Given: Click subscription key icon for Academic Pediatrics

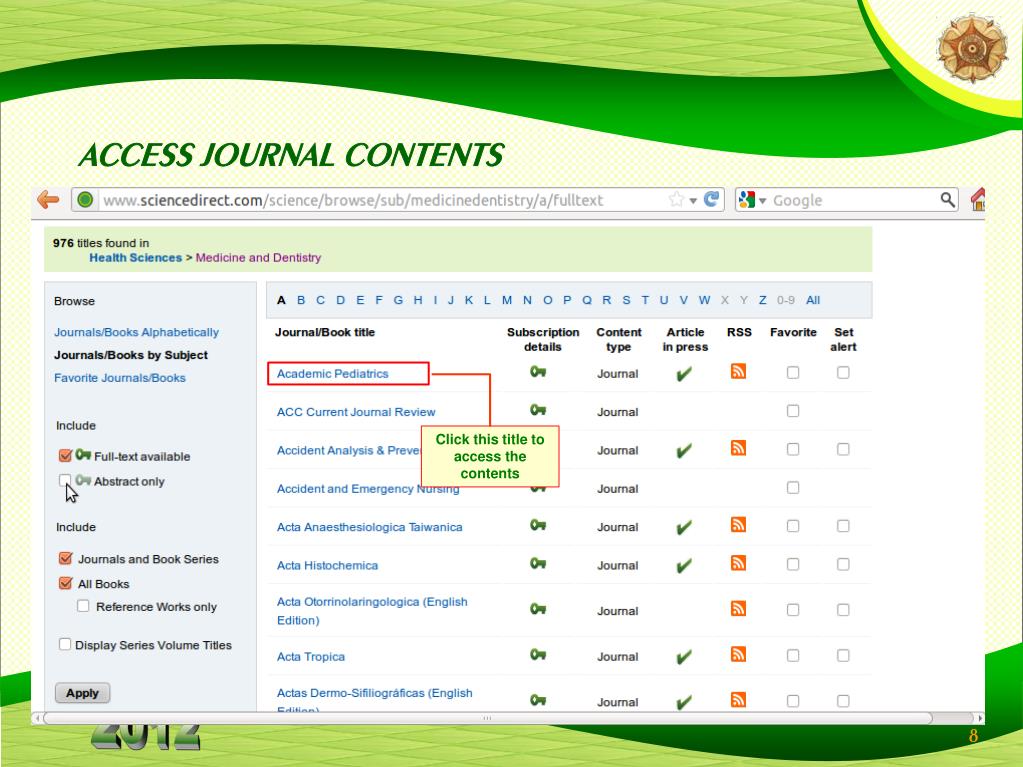Looking at the screenshot, I should point(538,372).
